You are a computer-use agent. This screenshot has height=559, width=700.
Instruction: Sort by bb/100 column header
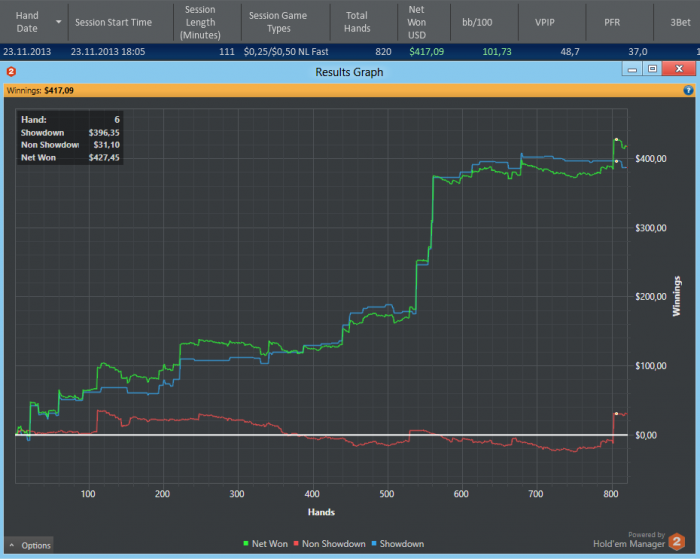477,22
